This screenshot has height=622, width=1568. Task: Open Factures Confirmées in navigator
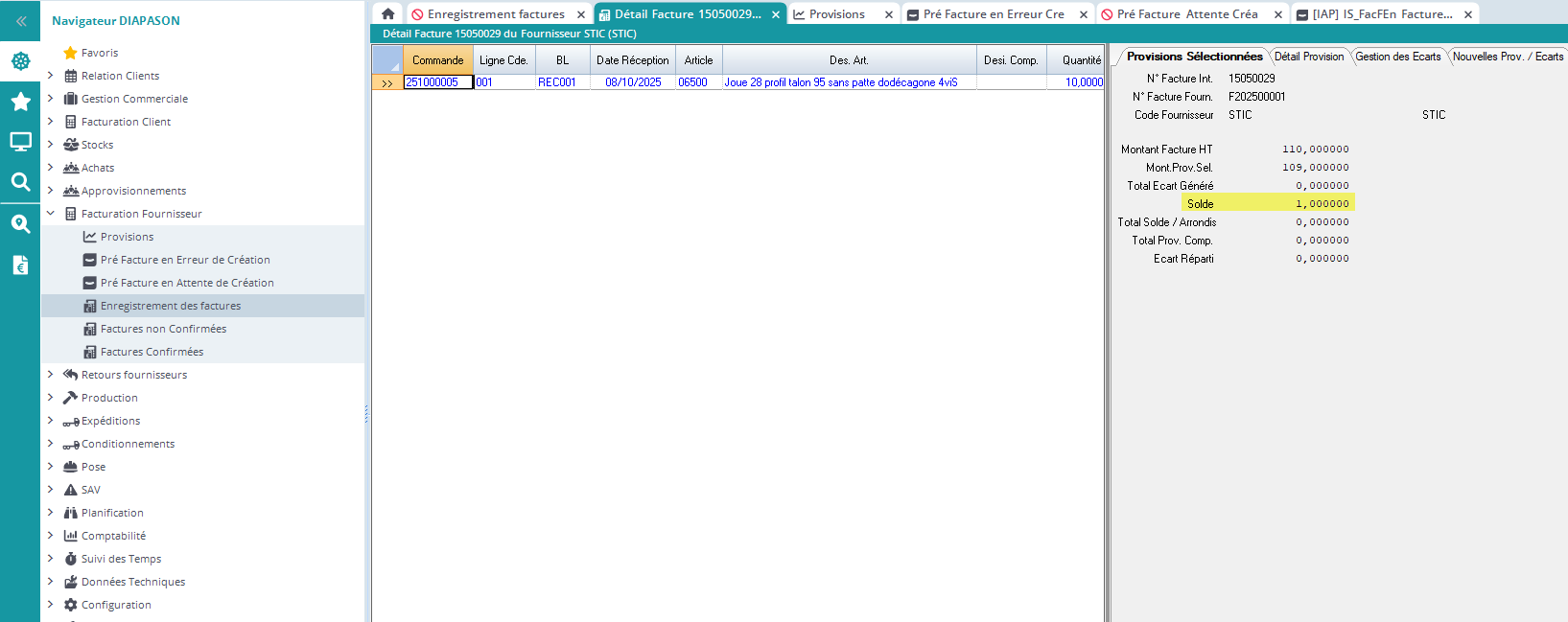point(152,352)
